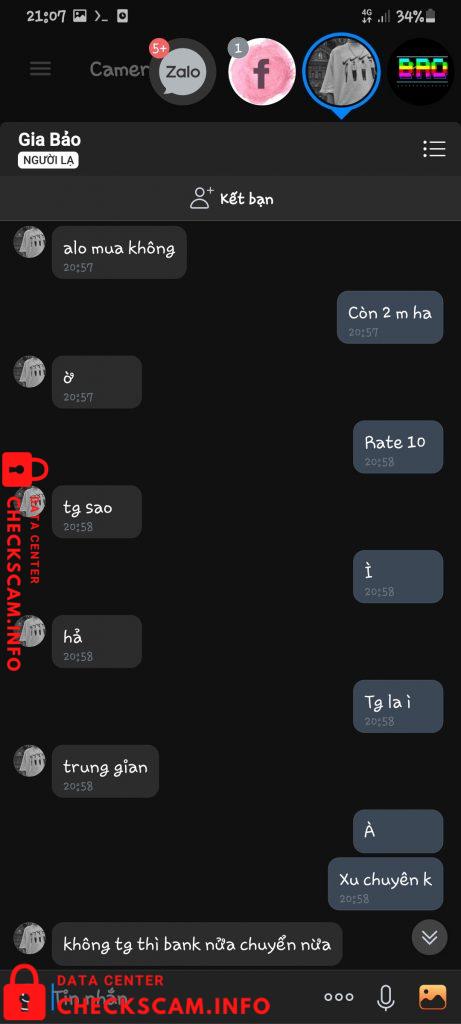
Task: Open the image gallery picker icon
Action: (x=432, y=997)
